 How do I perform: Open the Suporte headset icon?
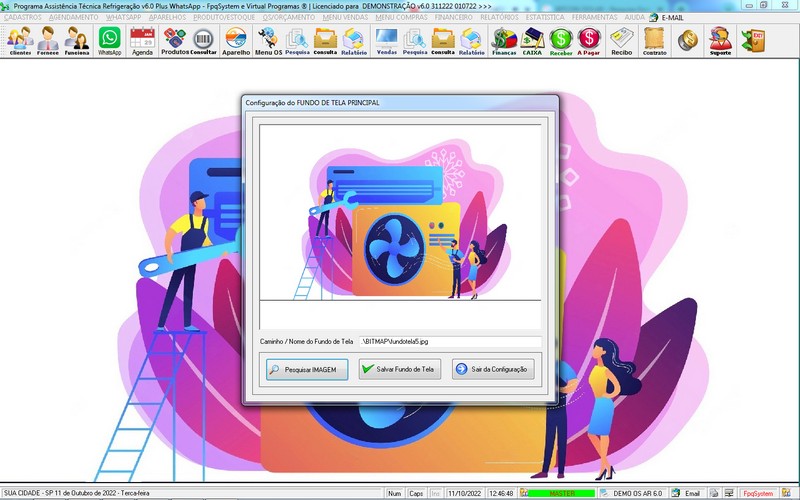pos(720,41)
